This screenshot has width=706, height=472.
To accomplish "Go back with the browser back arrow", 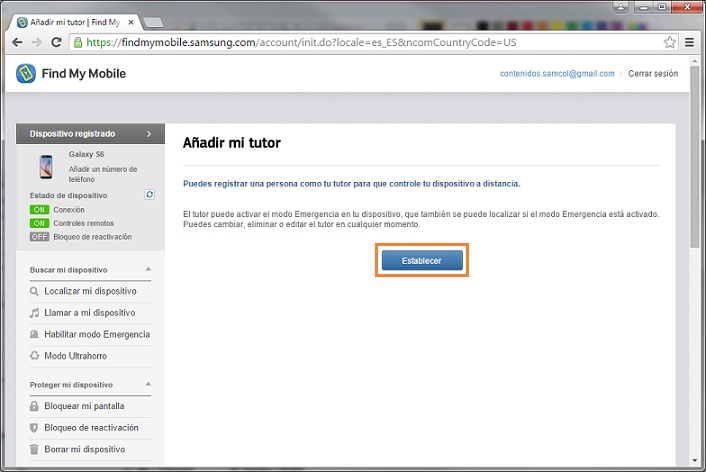I will tap(17, 42).
